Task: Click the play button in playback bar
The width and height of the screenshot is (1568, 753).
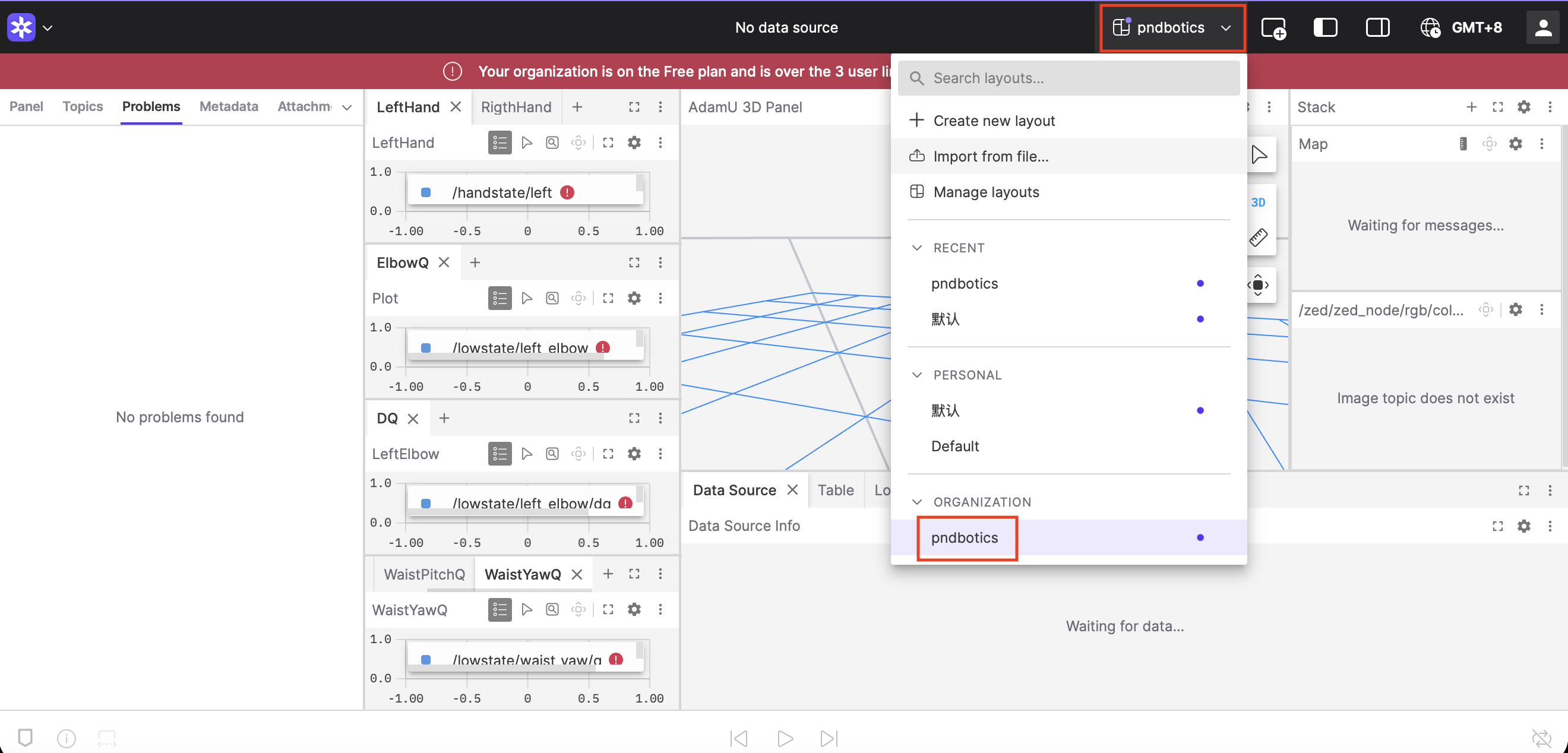Action: pos(785,738)
